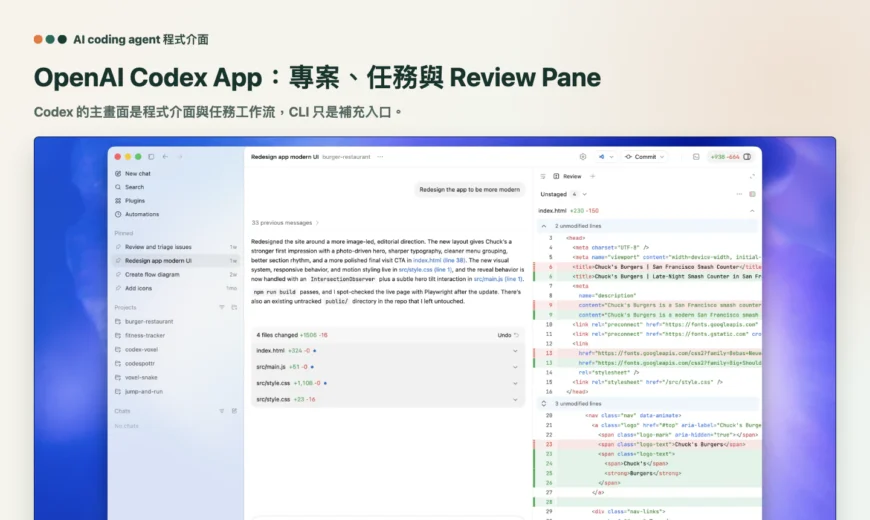Click the pin icon beside Add icons
Viewport: 870px width, 520px height.
pos(118,289)
